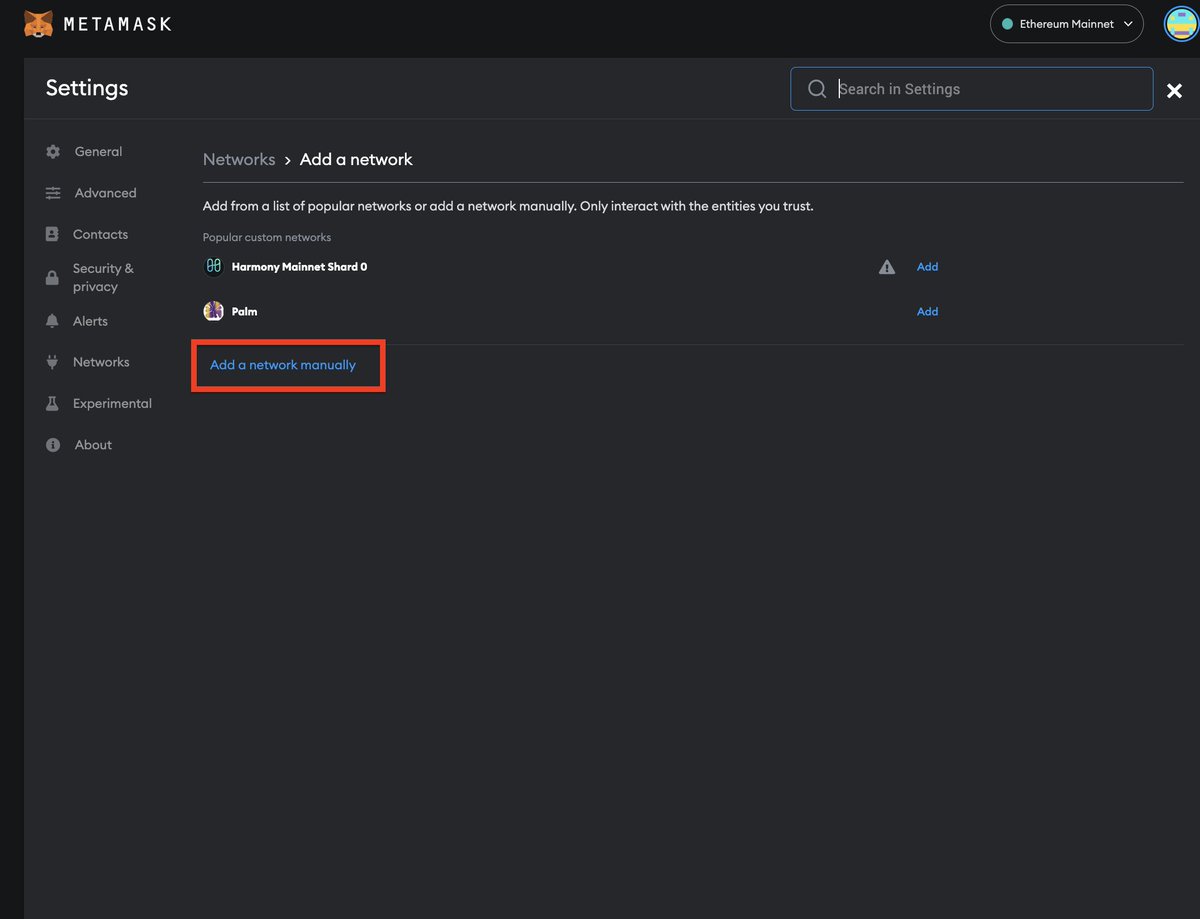Click the warning triangle beside Harmony Mainnet
This screenshot has width=1200, height=919.
(x=887, y=266)
